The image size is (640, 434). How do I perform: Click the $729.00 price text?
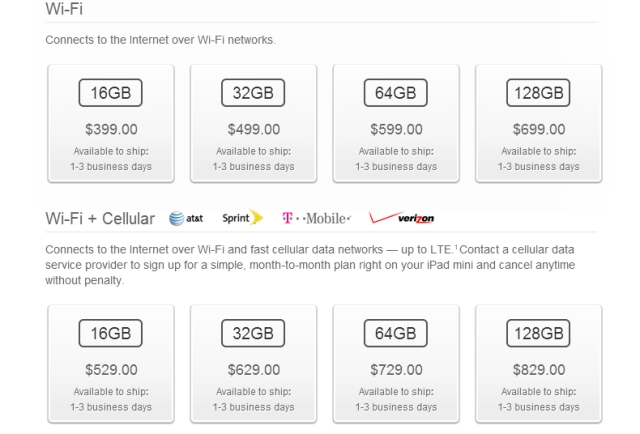click(396, 370)
